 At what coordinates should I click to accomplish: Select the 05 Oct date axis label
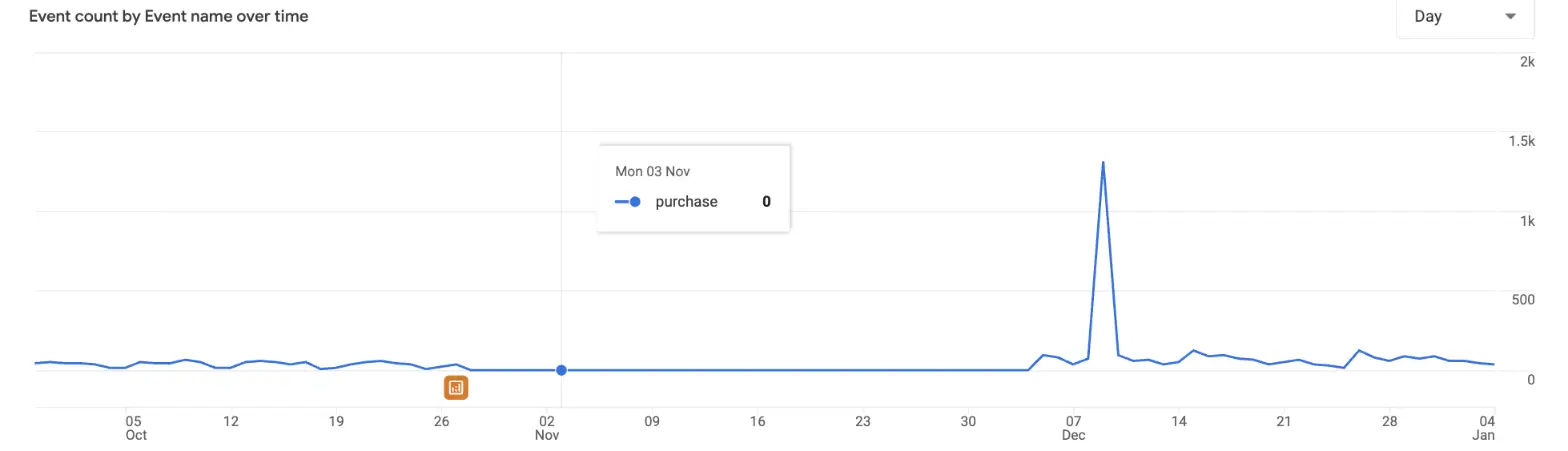point(136,428)
